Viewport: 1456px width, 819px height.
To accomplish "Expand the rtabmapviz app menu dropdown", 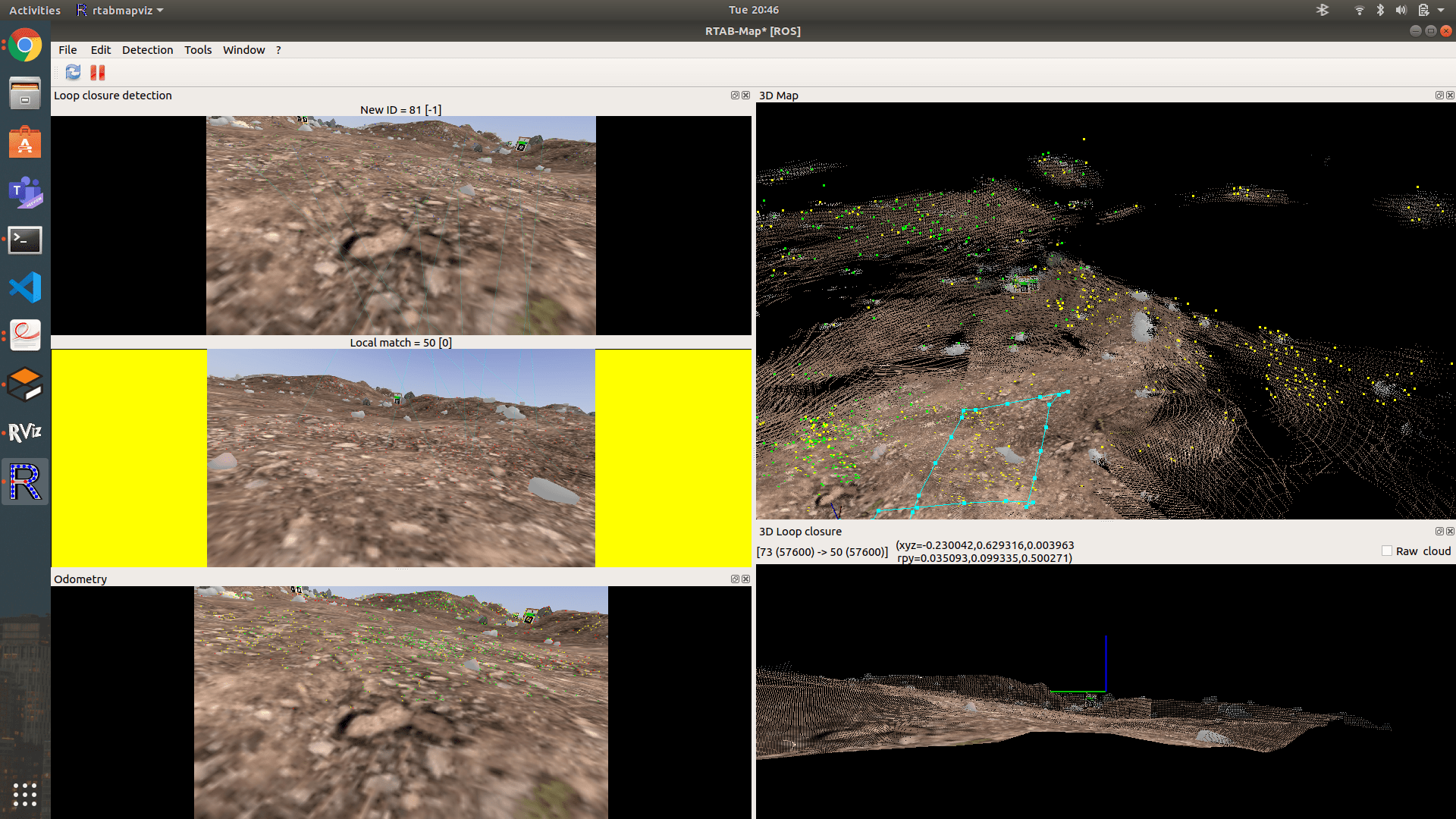I will point(121,11).
